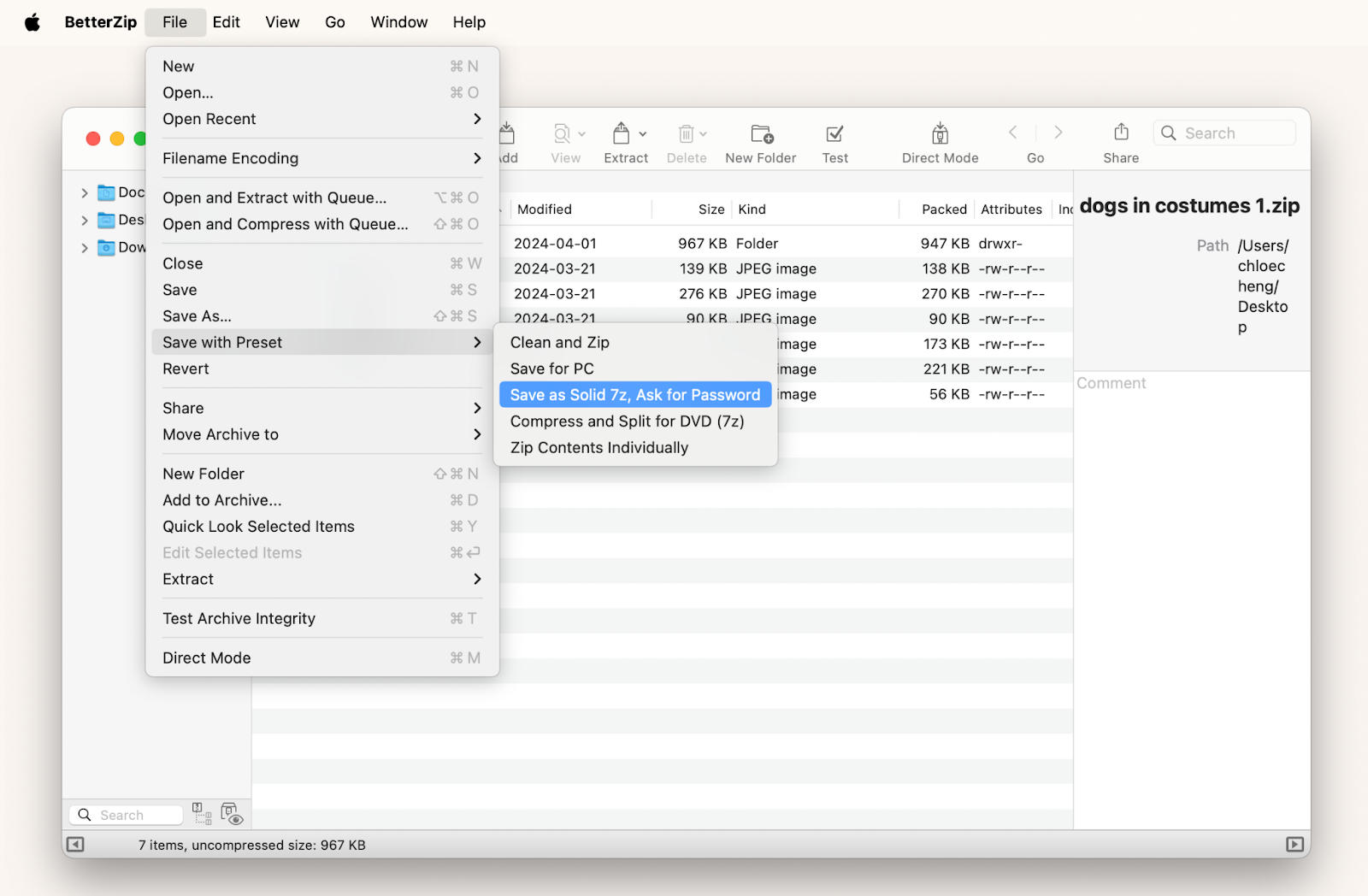Select Save as Solid 7z, Ask for Password
Screen dimensions: 1368x896
(x=635, y=395)
